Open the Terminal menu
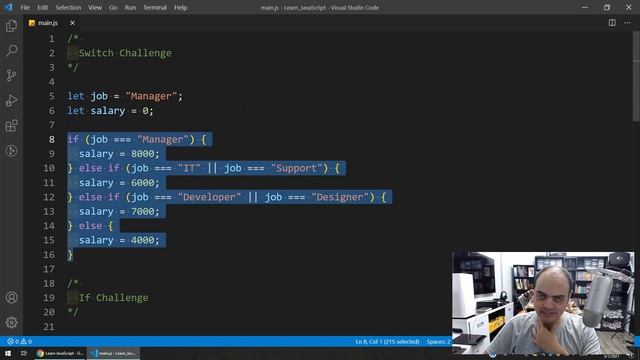640x360 pixels. coord(155,7)
